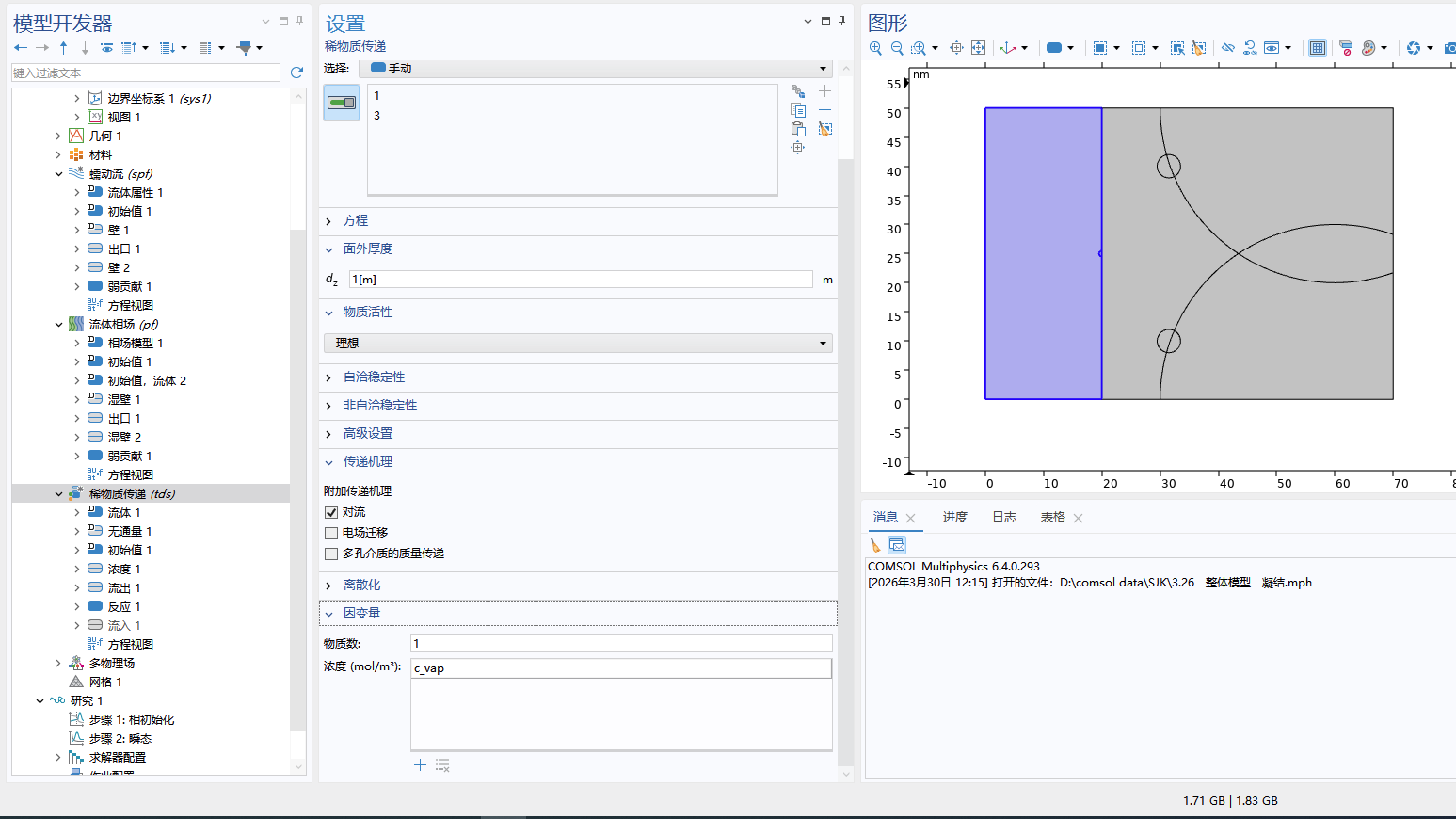The image size is (1456, 819).
Task: Click the filter text search box
Action: tap(146, 72)
